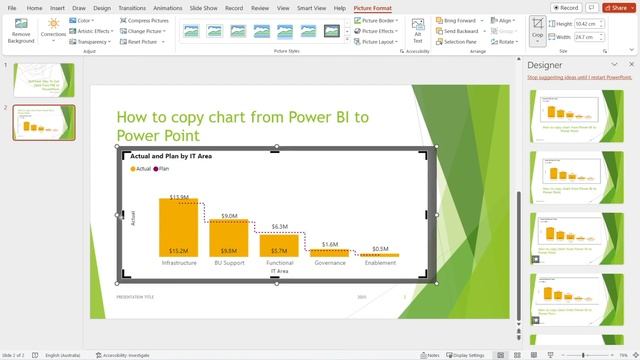Switch to the Insert tab
Viewport: 640px width, 360px height.
tap(57, 8)
